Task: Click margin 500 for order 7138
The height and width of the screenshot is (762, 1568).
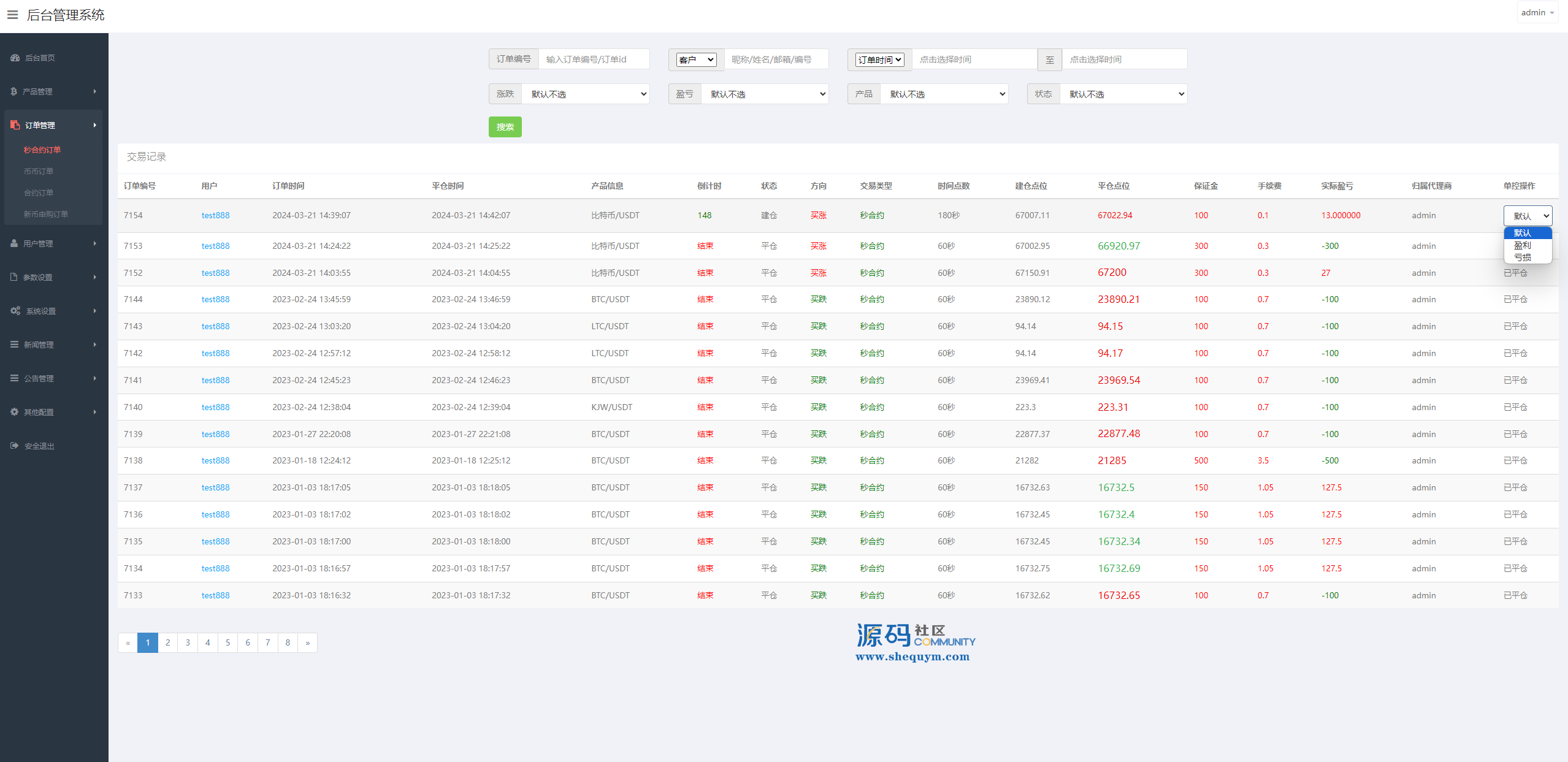Action: 1201,460
